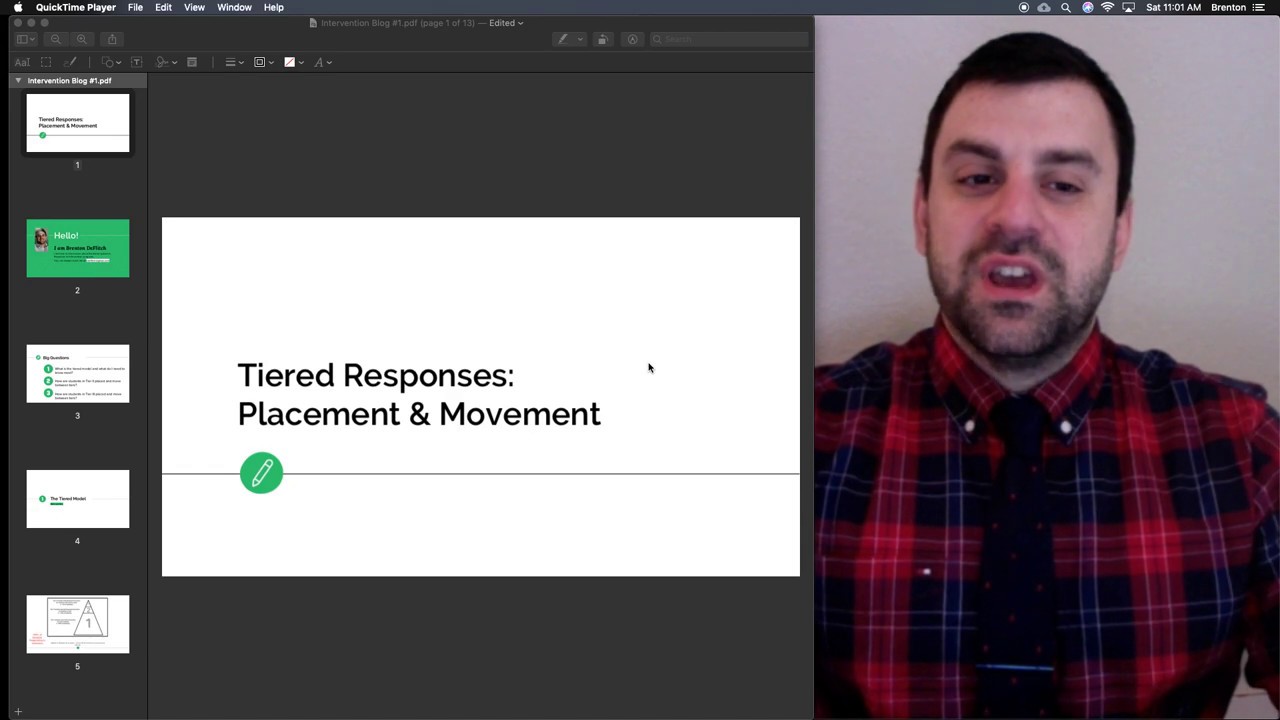Open the highlight color dropdown arrow
The width and height of the screenshot is (1280, 720).
pyautogui.click(x=580, y=39)
